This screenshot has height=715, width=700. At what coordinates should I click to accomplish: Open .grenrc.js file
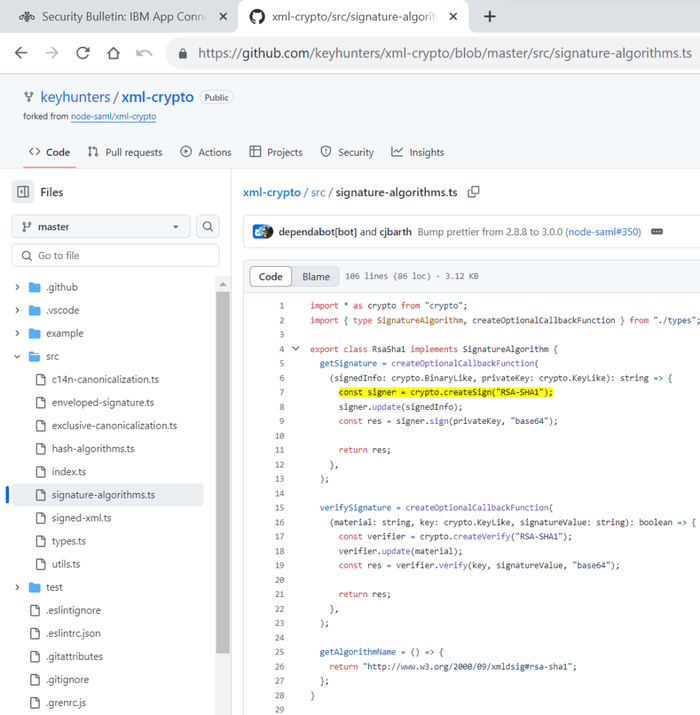click(66, 703)
